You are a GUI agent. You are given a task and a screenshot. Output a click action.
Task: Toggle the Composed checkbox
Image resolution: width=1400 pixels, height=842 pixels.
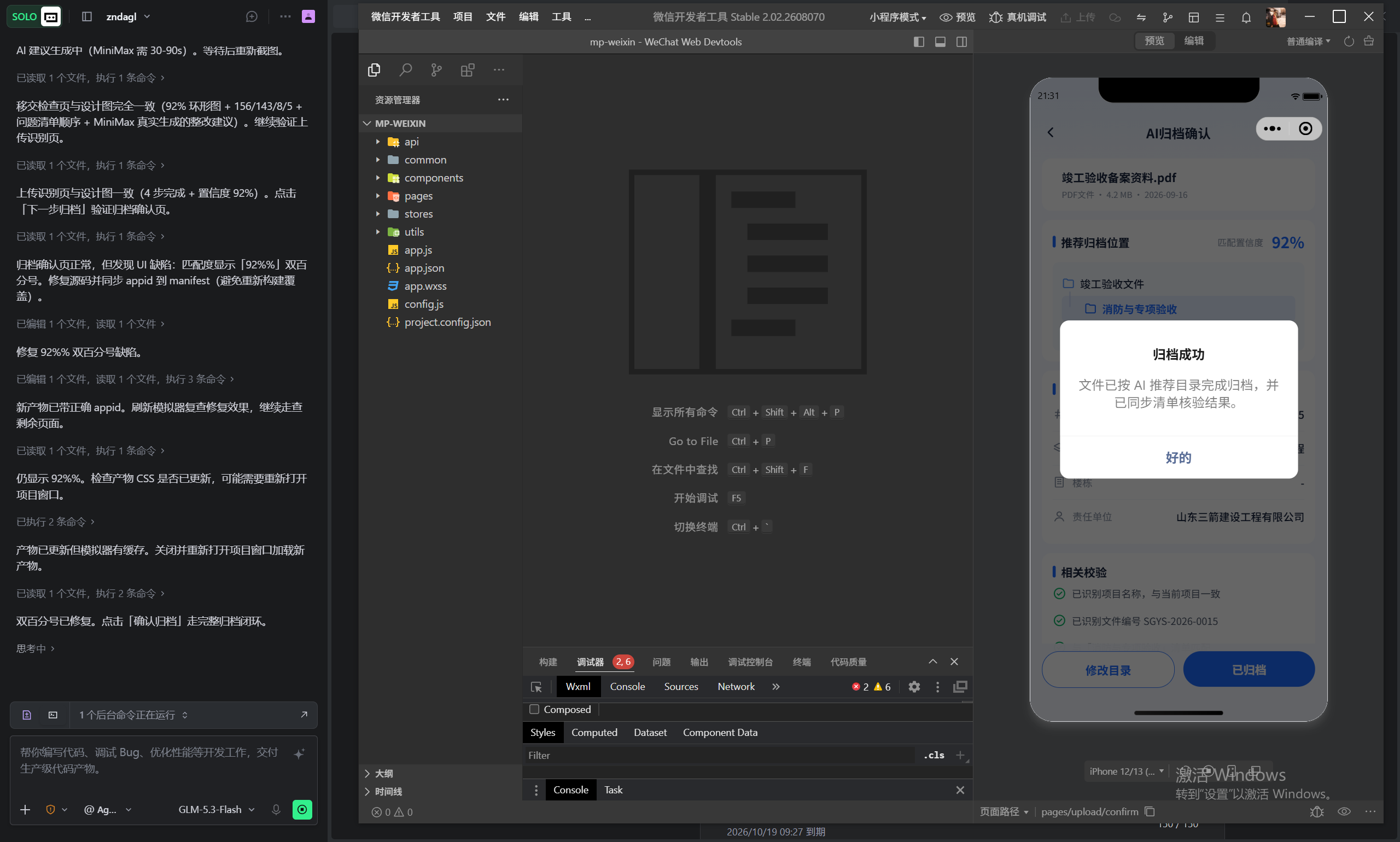[534, 709]
